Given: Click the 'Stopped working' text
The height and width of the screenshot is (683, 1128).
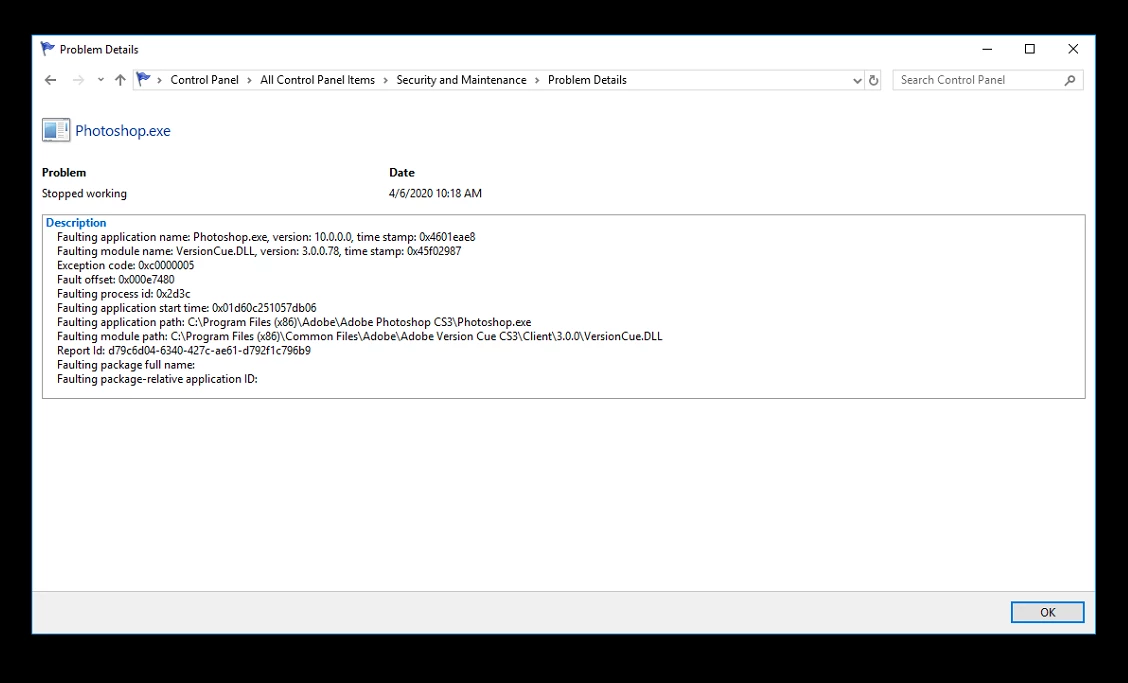Looking at the screenshot, I should pos(84,194).
